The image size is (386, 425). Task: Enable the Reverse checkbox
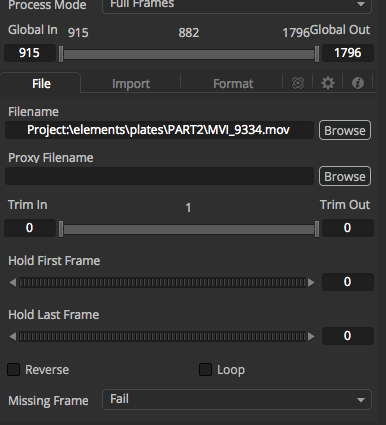[14, 370]
